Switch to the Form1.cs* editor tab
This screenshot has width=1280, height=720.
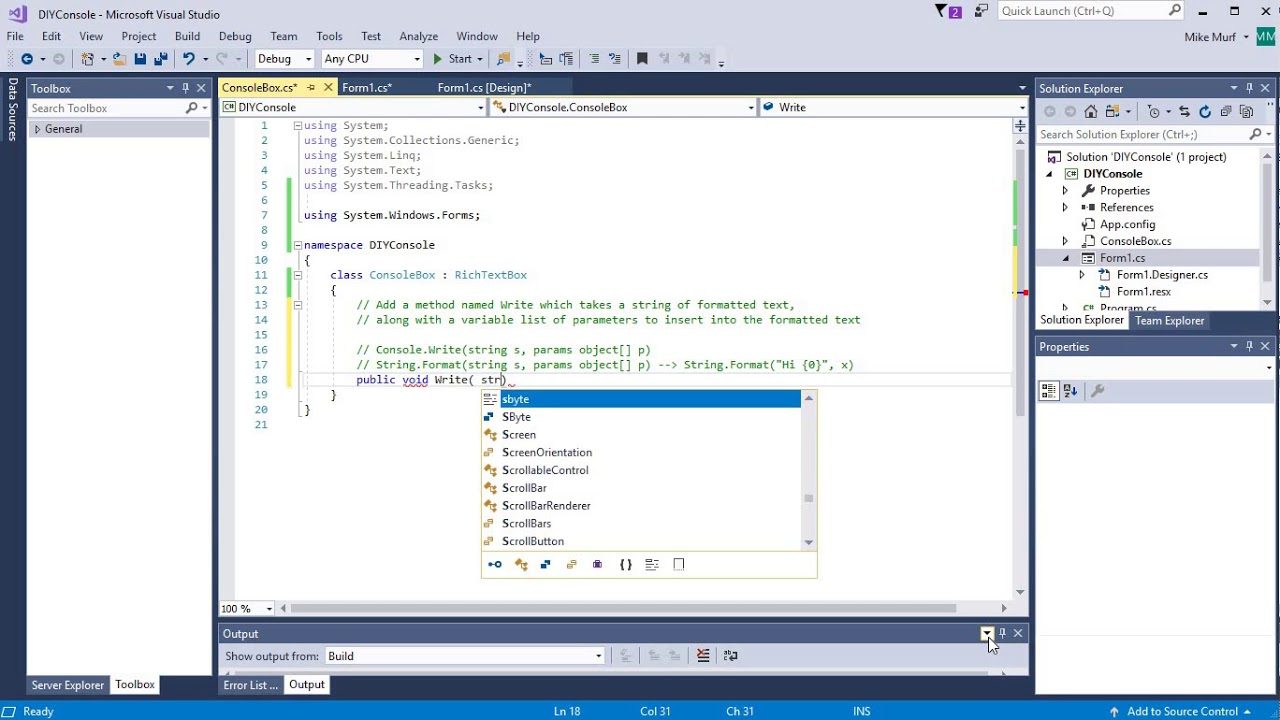(367, 88)
